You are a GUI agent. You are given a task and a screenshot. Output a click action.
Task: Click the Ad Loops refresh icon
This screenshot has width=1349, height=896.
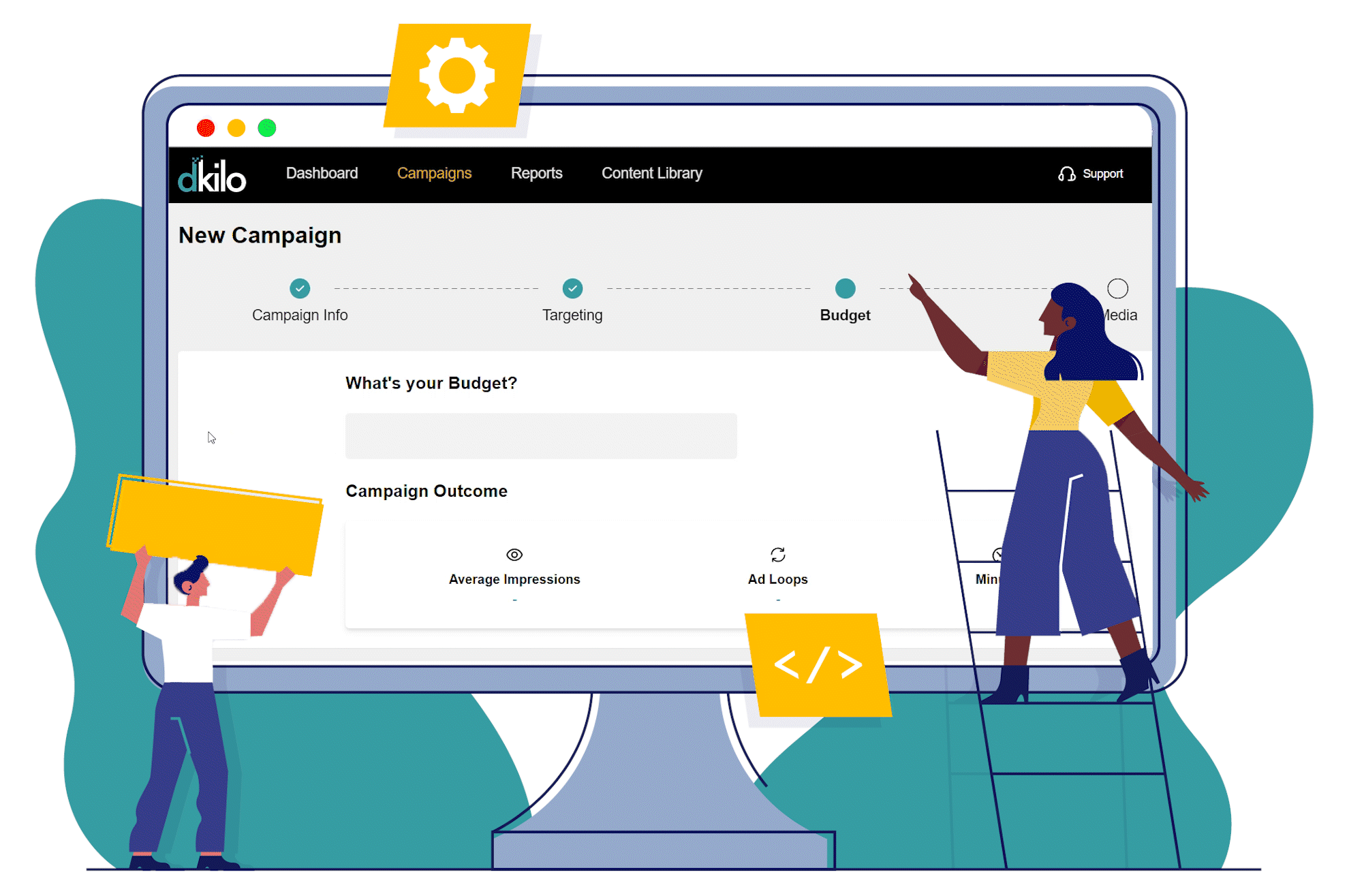(775, 553)
